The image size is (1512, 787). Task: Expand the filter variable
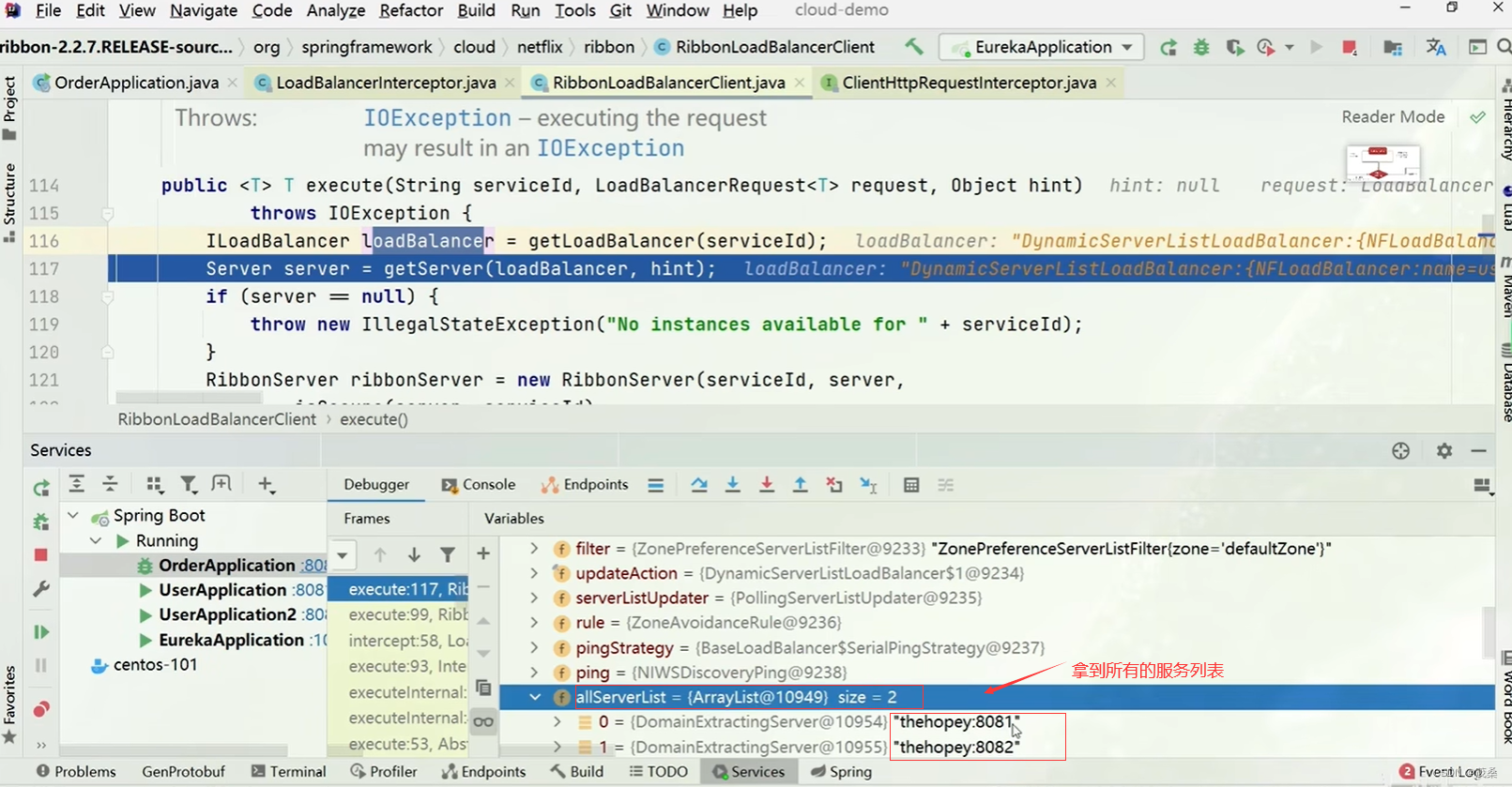[x=534, y=548]
